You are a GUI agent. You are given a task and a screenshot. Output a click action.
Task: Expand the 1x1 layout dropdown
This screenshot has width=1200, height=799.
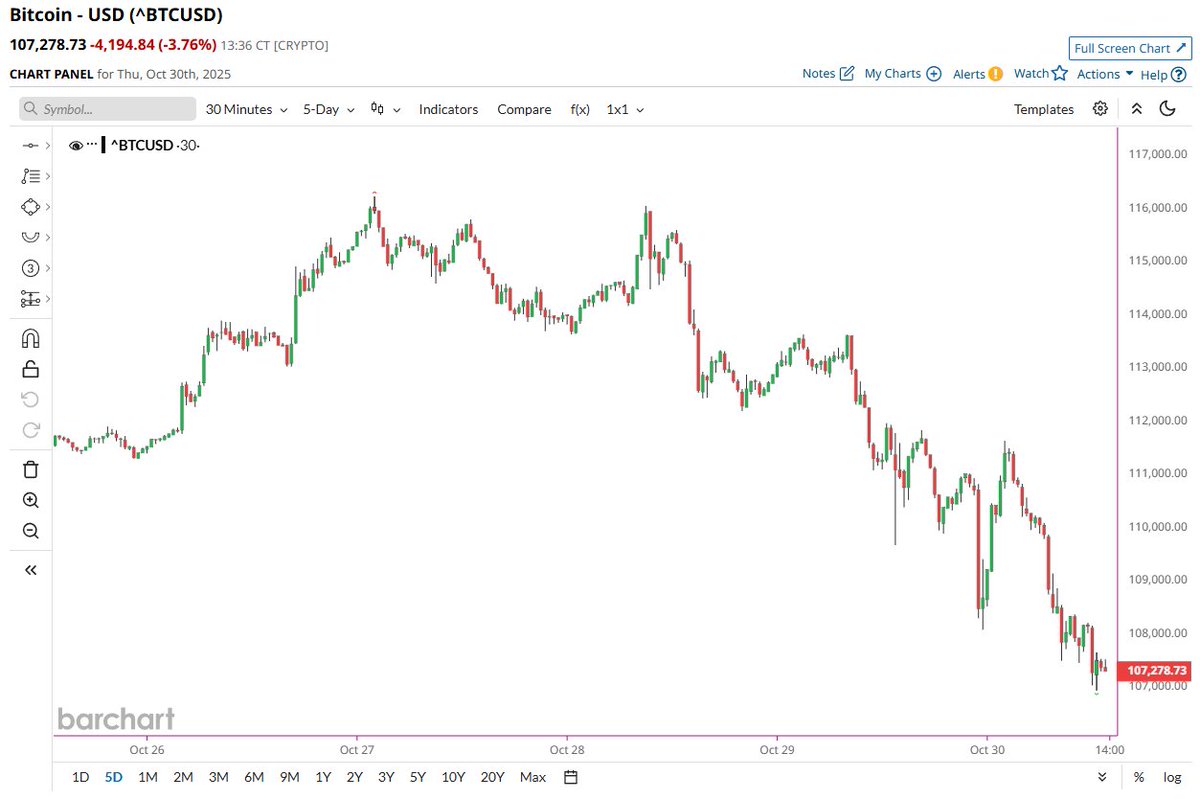tap(624, 109)
